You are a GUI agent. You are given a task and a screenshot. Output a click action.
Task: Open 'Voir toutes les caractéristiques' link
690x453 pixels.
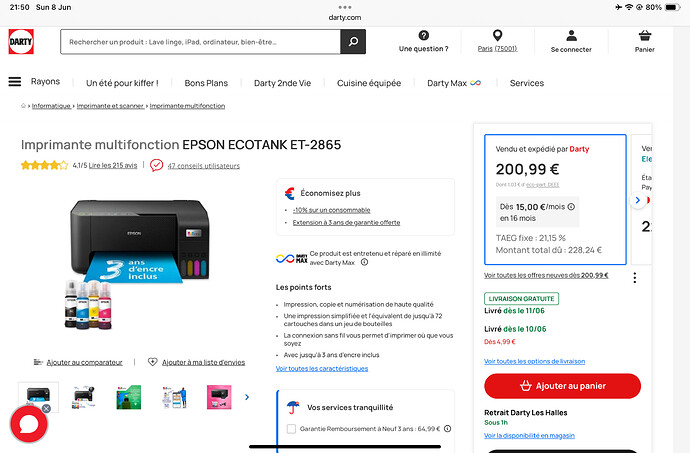click(x=322, y=368)
